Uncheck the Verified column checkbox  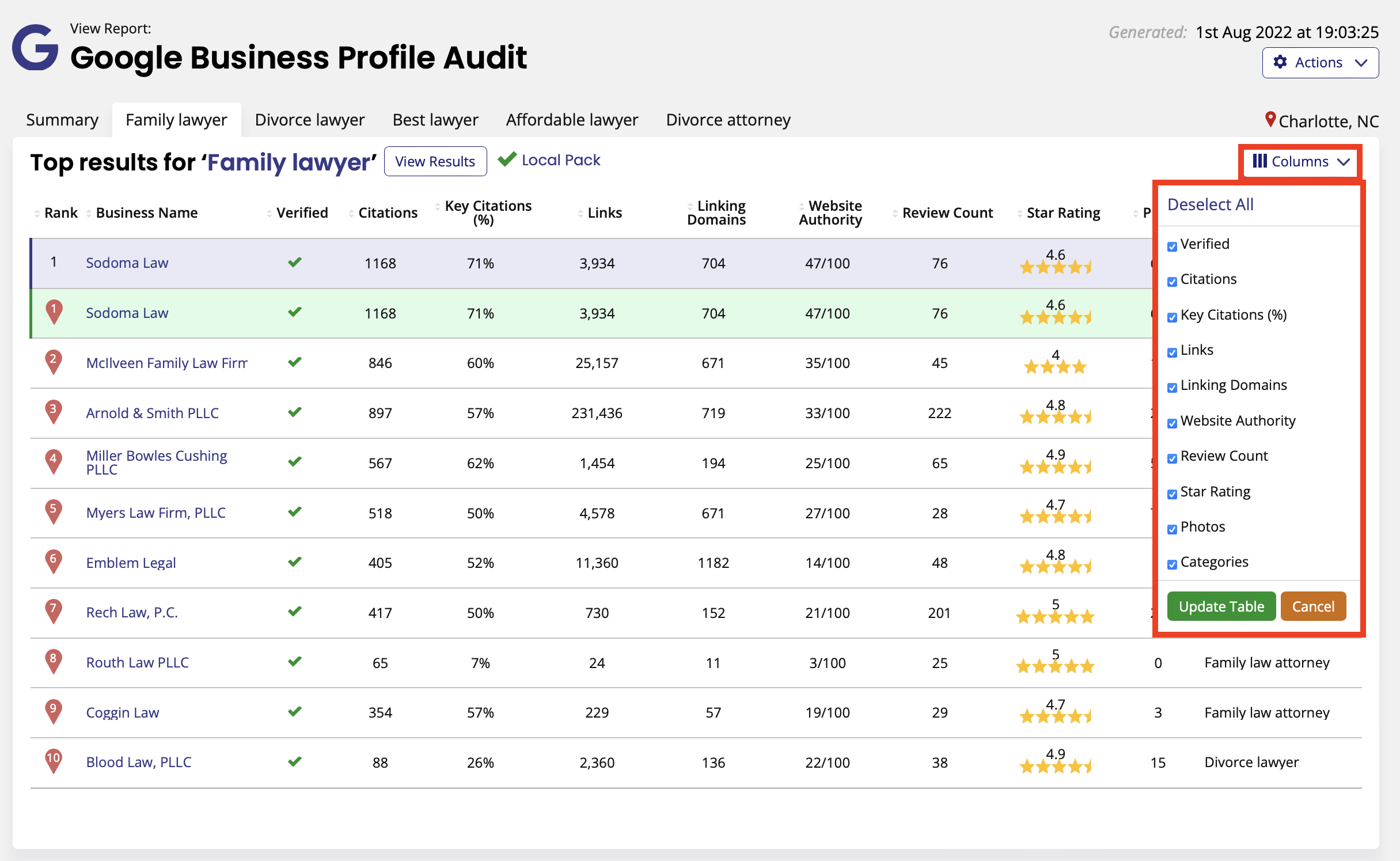tap(1172, 246)
